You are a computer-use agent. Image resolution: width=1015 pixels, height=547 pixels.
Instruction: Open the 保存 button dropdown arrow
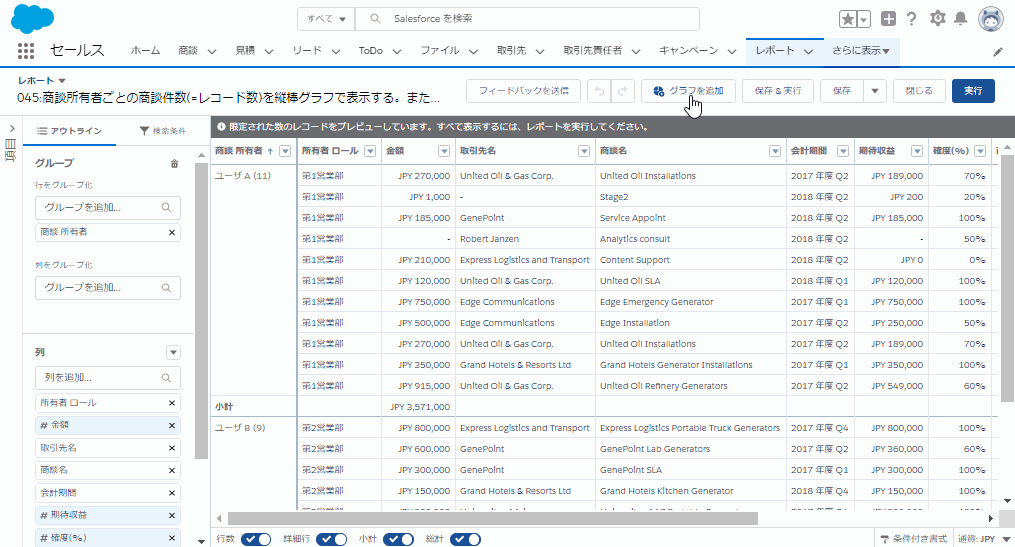tap(875, 91)
